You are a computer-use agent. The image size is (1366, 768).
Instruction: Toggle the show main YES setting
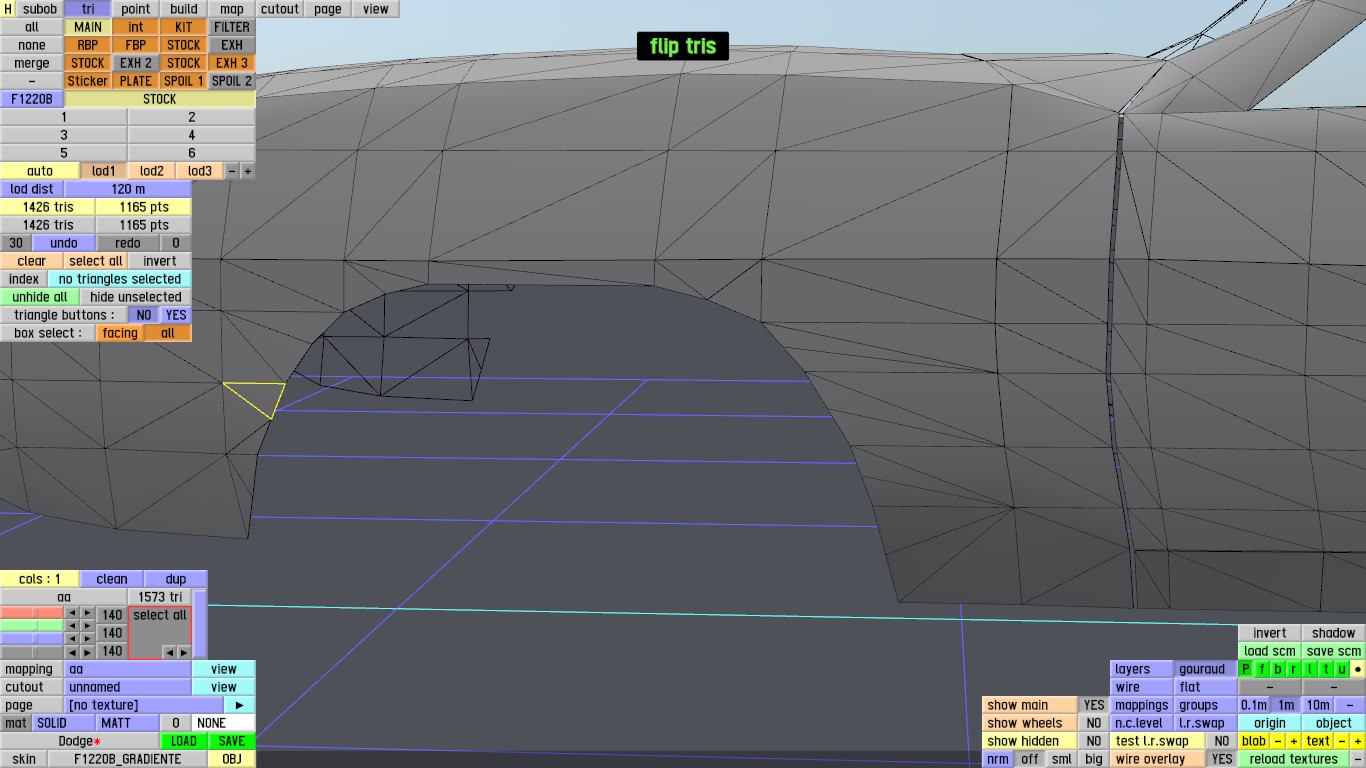pos(1094,705)
